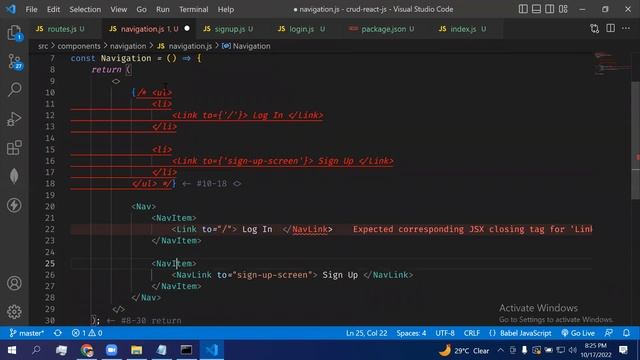Open the Search view in activity bar

[x=15, y=89]
